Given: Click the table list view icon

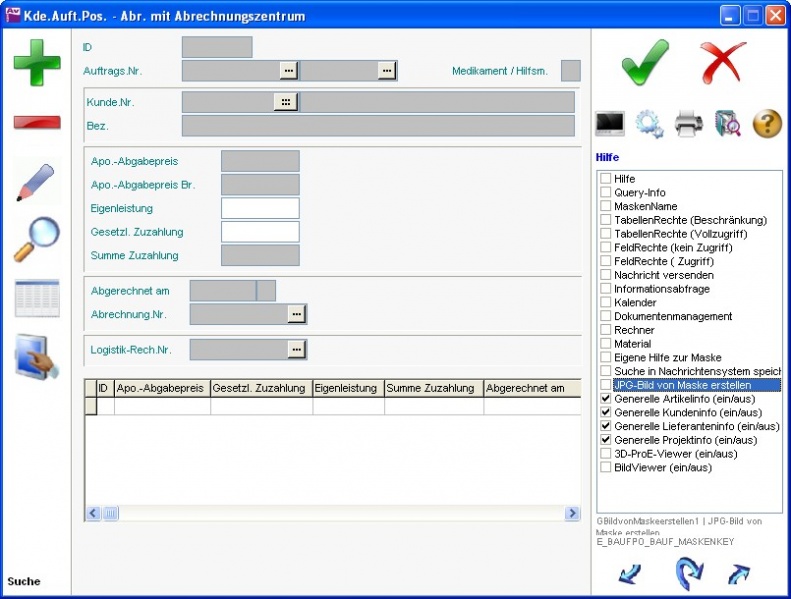Looking at the screenshot, I should coord(37,298).
